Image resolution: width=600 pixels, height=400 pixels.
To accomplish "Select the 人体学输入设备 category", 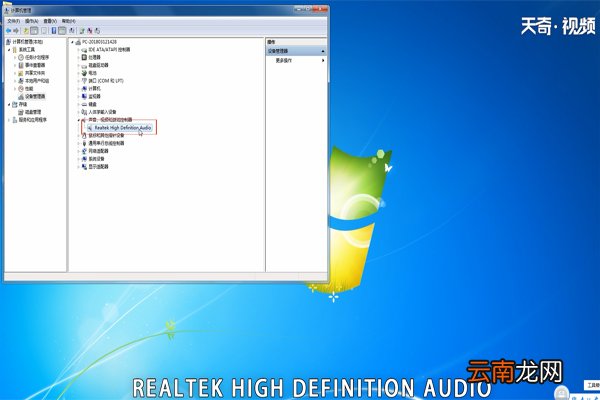I will point(102,112).
